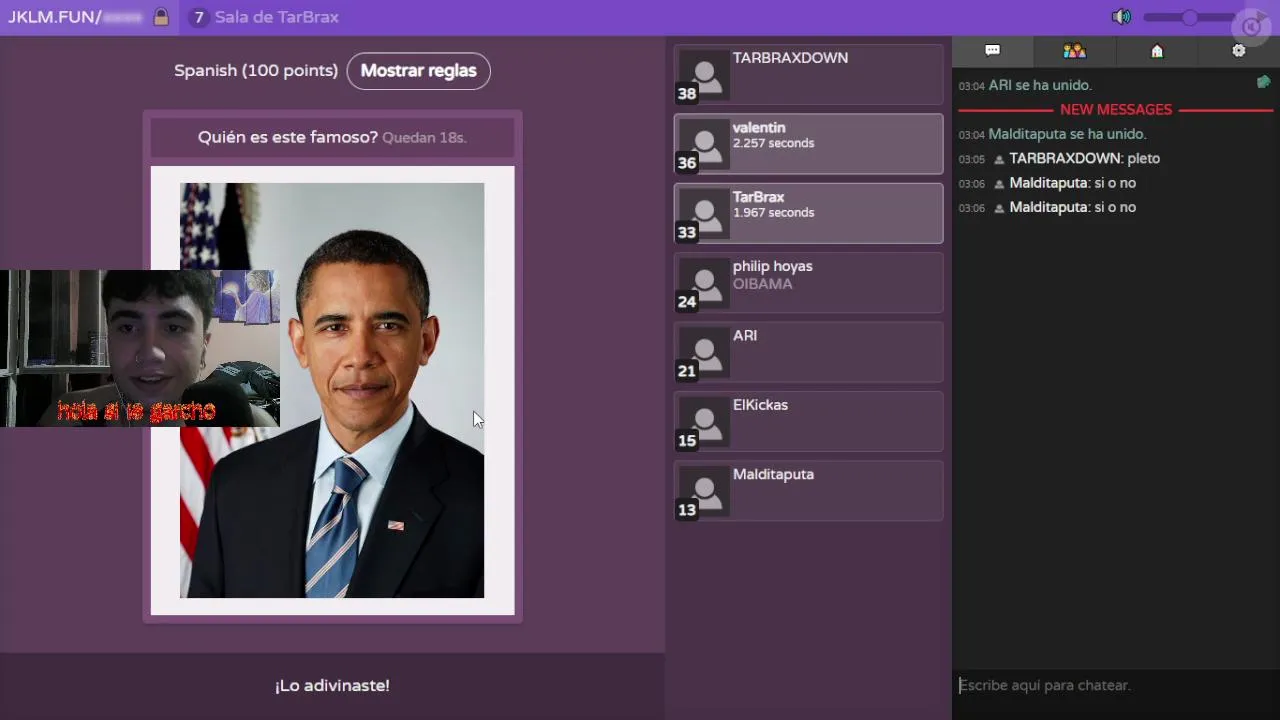1280x720 pixels.
Task: Select ElKickas's avatar icon
Action: tap(704, 422)
